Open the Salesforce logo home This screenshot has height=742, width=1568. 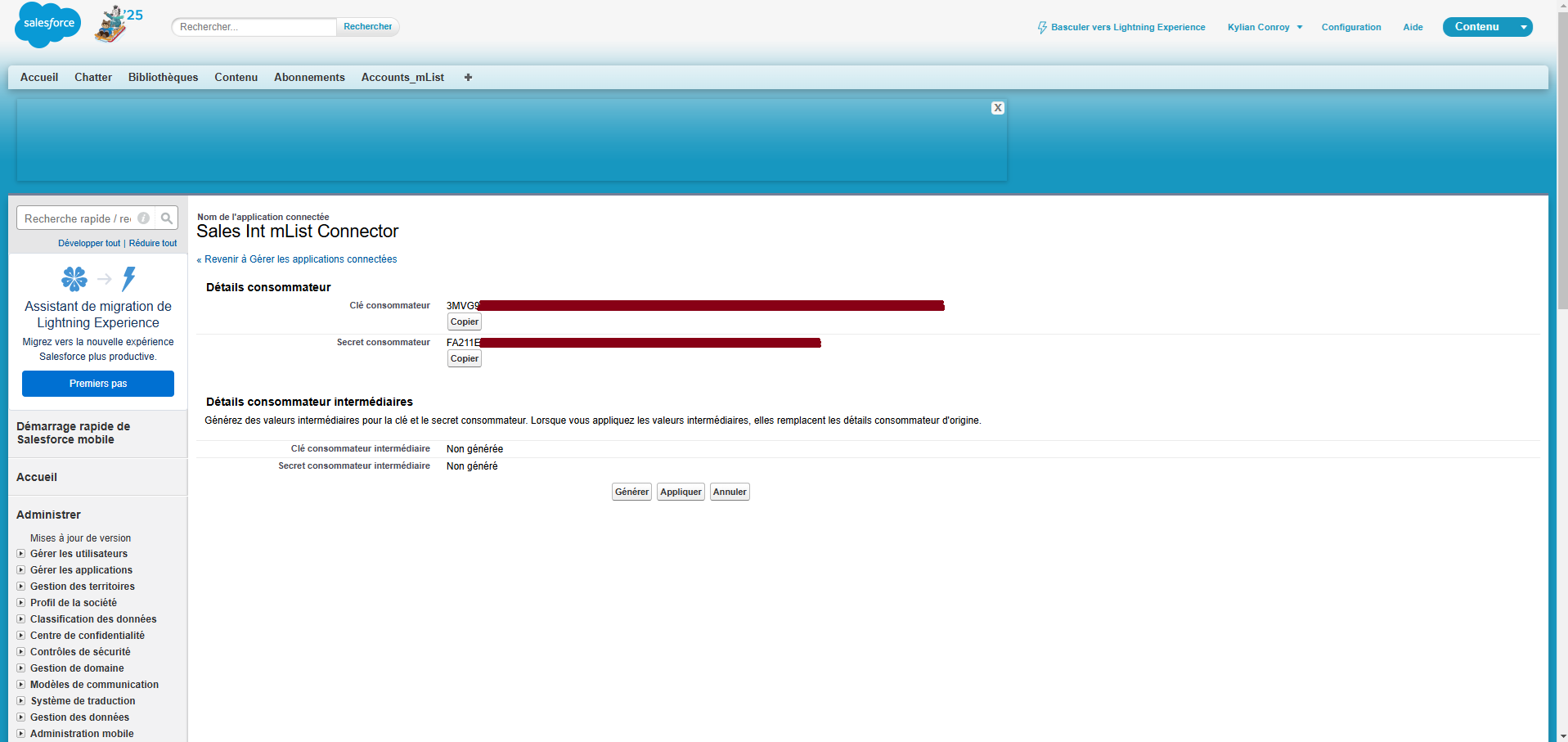tap(48, 24)
